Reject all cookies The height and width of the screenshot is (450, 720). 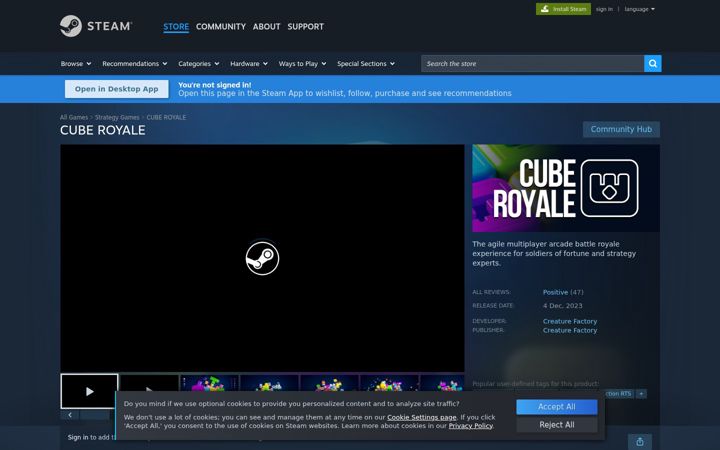[557, 425]
